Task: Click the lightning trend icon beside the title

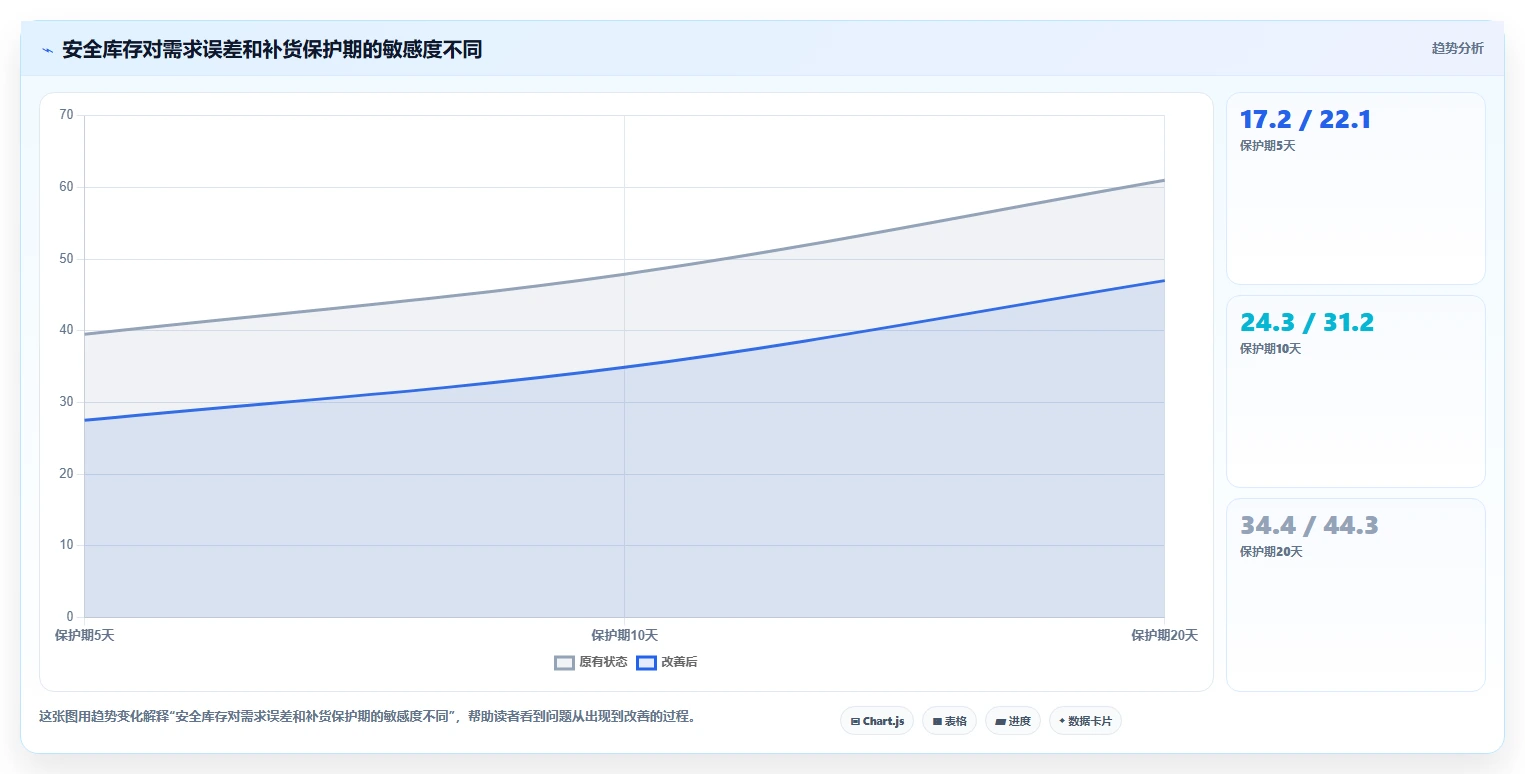Action: pyautogui.click(x=47, y=50)
